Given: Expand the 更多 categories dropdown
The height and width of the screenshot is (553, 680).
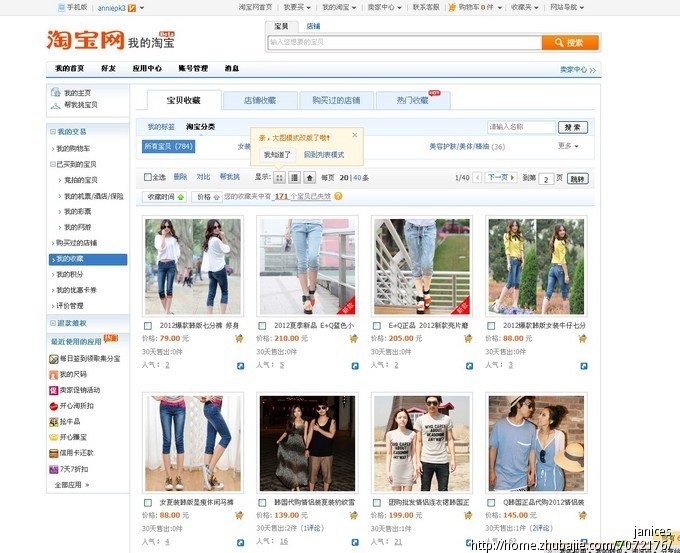Looking at the screenshot, I should click(x=568, y=146).
